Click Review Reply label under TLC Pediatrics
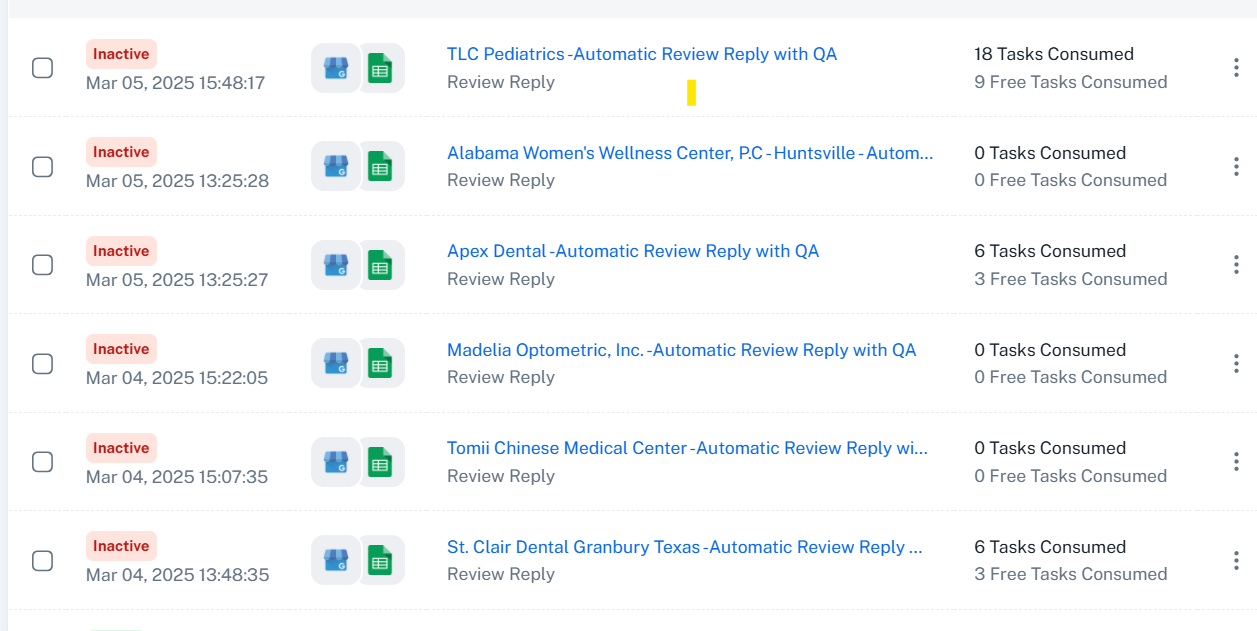1257x631 pixels. tap(501, 82)
